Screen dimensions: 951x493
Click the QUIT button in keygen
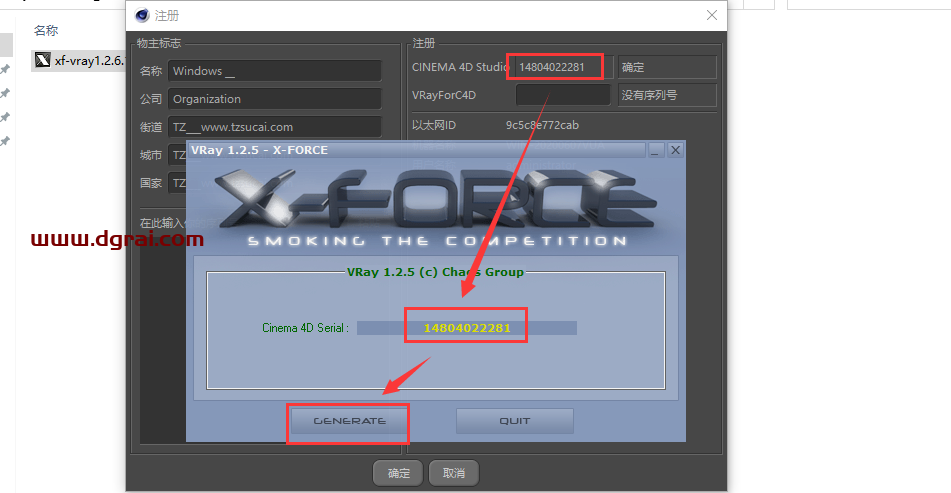point(514,421)
